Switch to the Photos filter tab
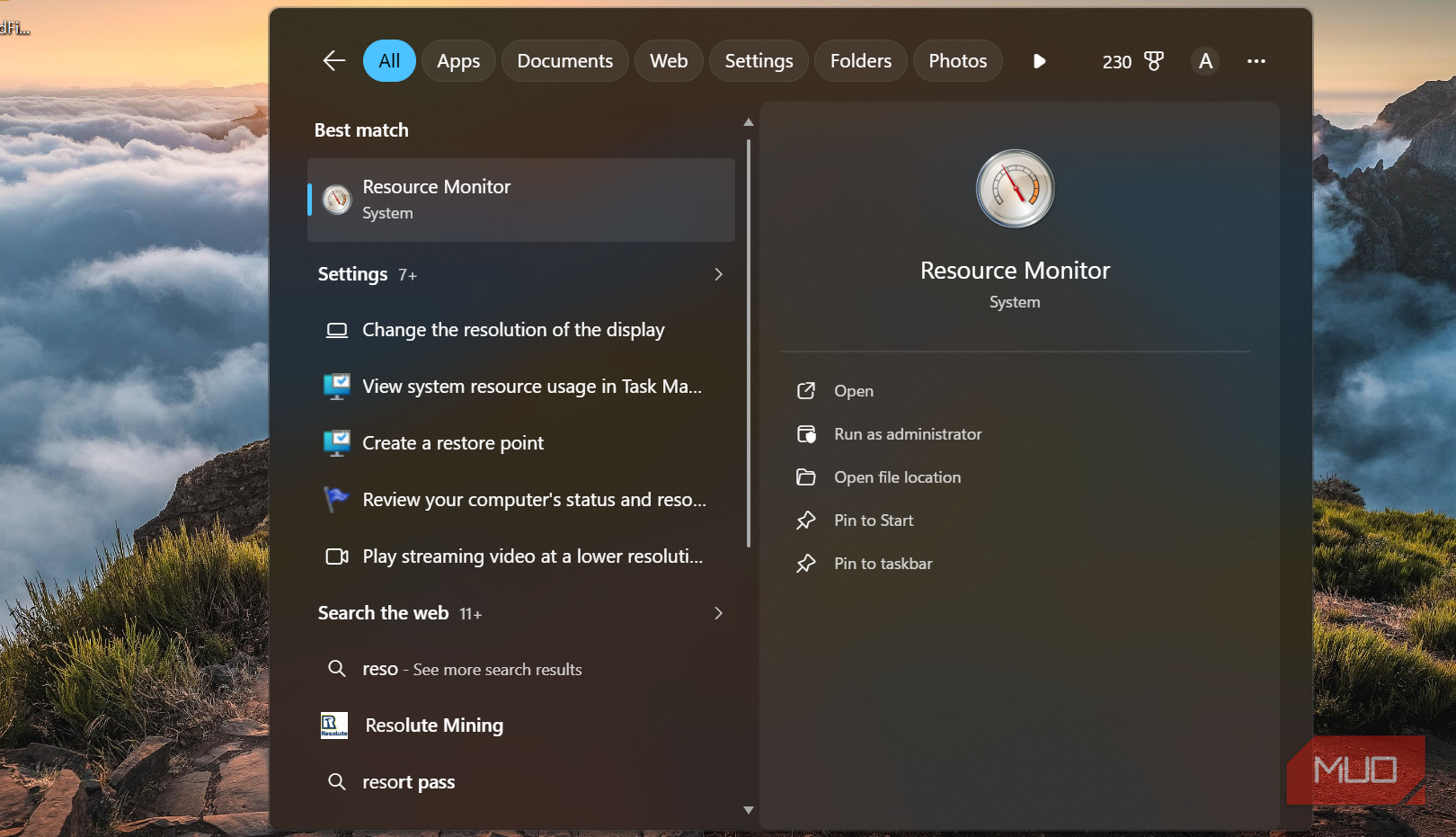 click(957, 61)
